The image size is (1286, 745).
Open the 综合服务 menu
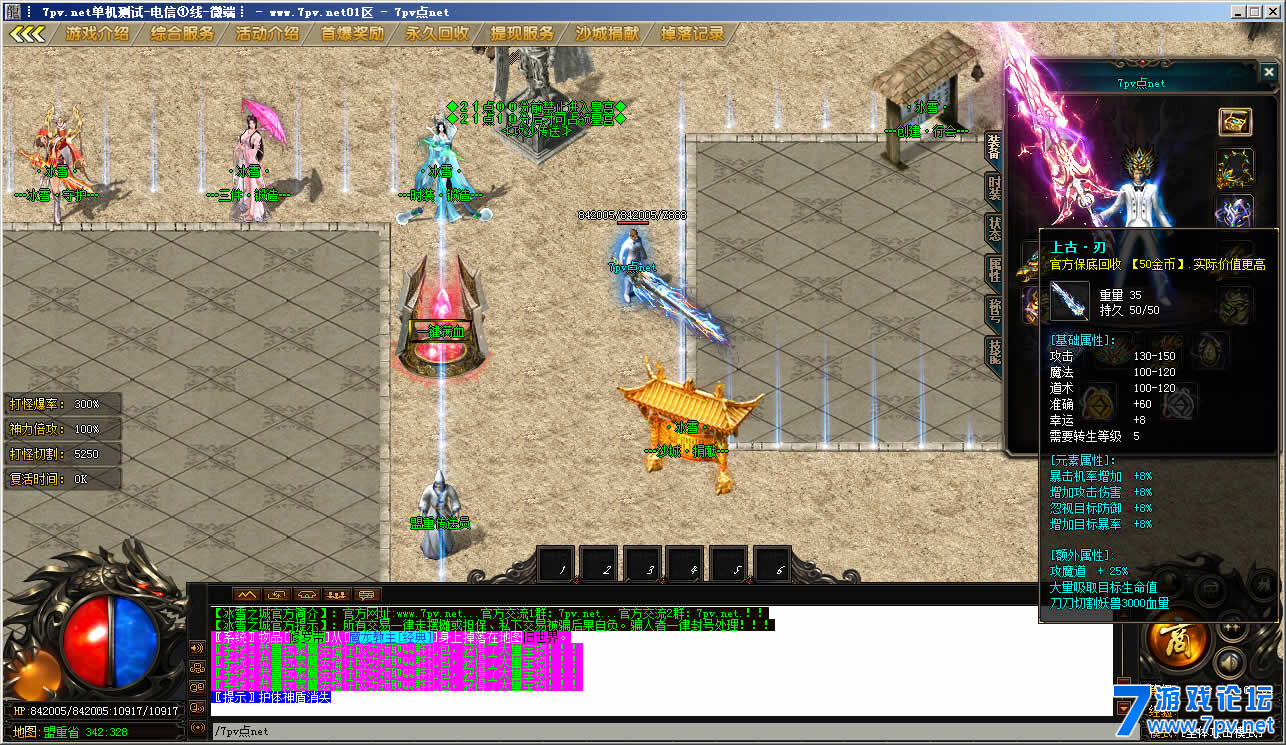182,33
